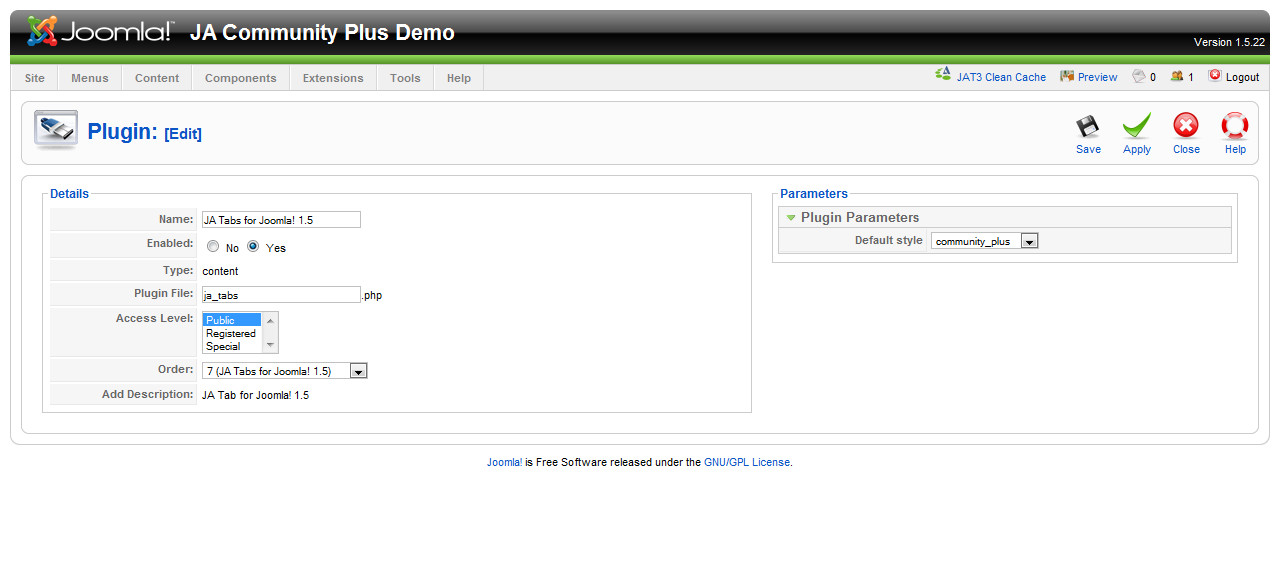1278x577 pixels.
Task: Click the Apply green checkmark icon
Action: (1137, 127)
